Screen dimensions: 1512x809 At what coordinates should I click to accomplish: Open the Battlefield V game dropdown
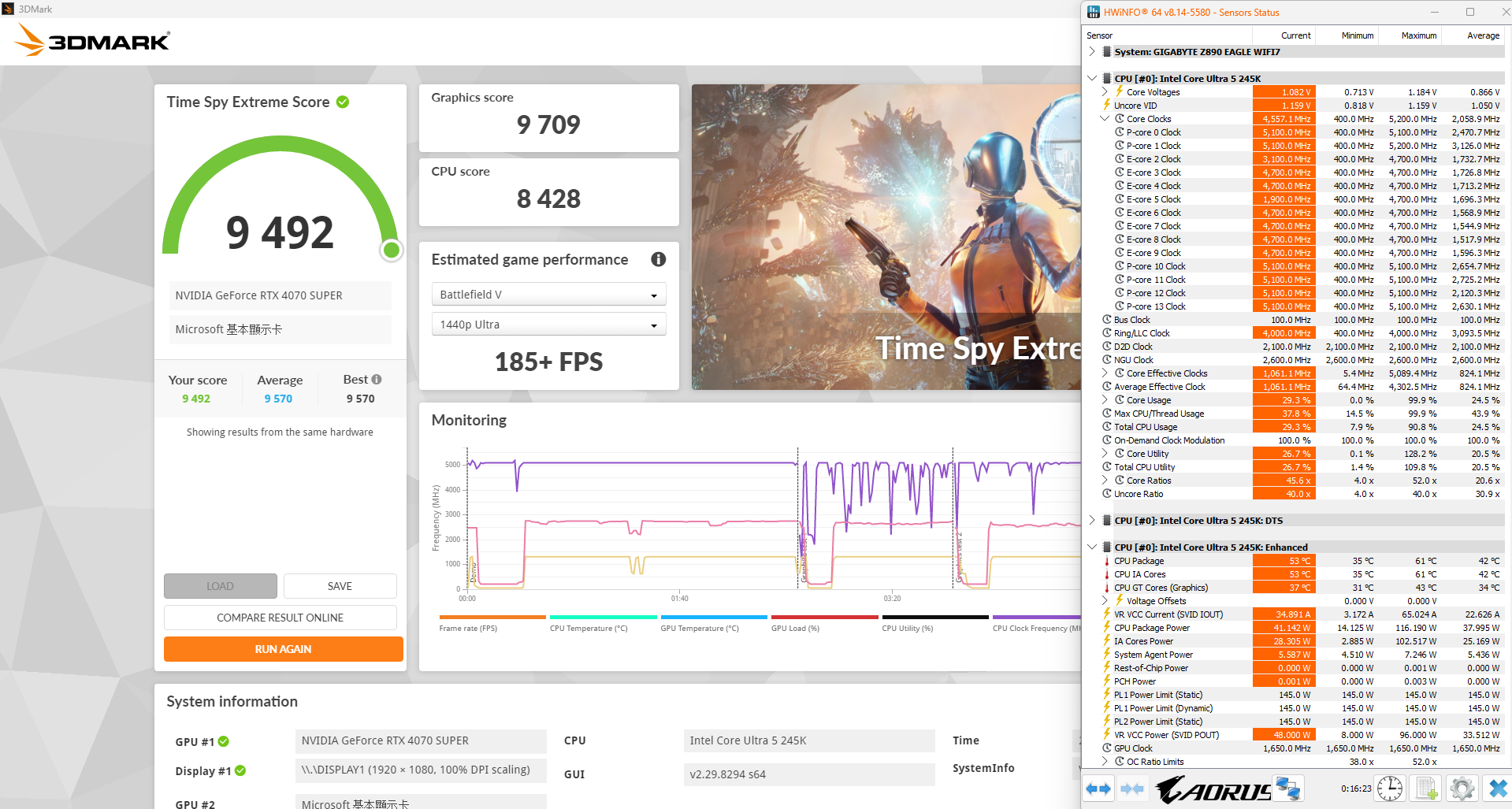pos(548,295)
